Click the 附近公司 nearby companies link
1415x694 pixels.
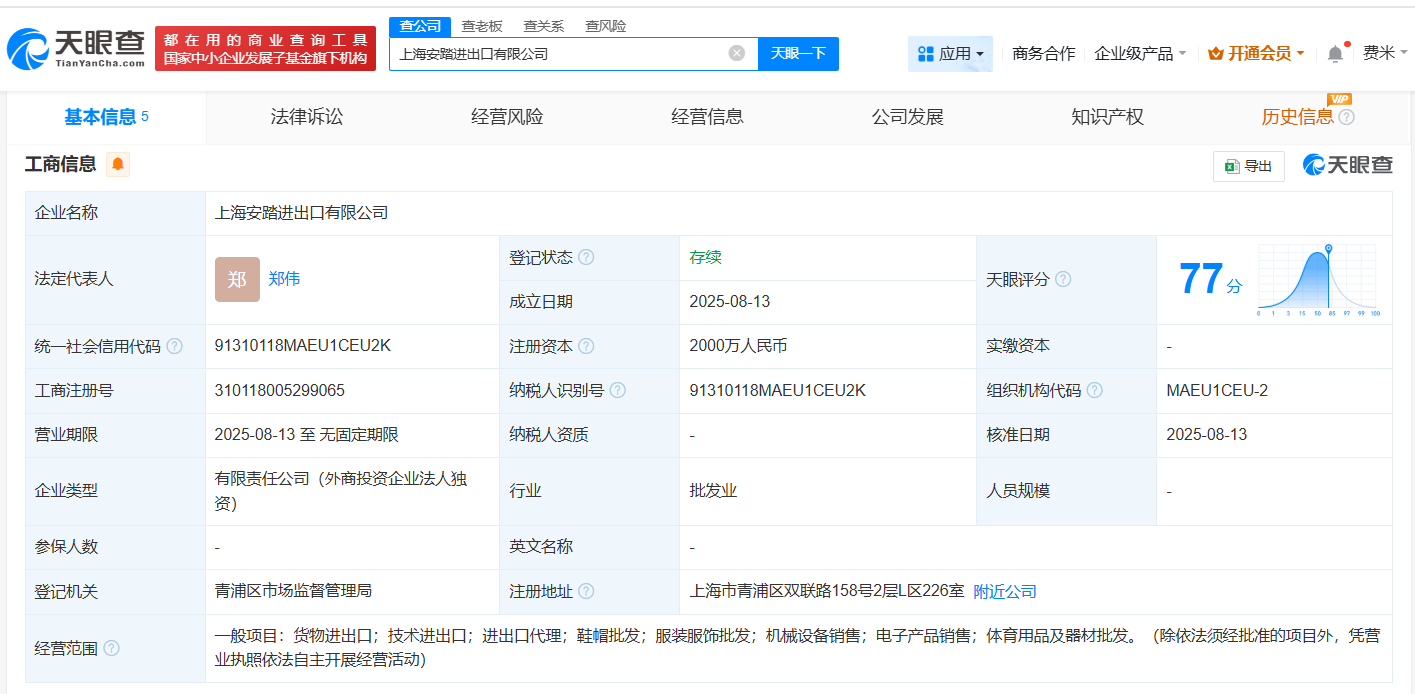(1006, 591)
